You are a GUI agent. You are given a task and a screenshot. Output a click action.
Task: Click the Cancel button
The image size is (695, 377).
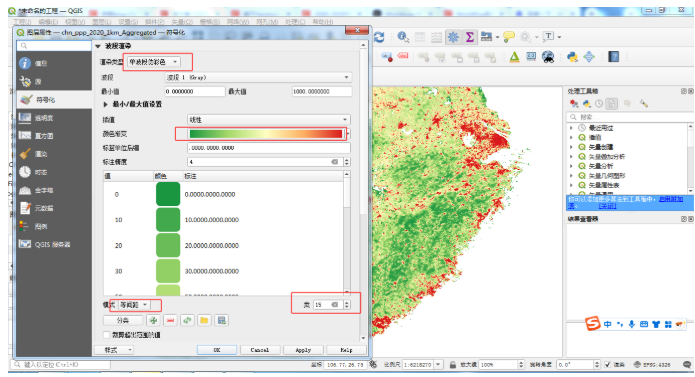click(x=260, y=350)
